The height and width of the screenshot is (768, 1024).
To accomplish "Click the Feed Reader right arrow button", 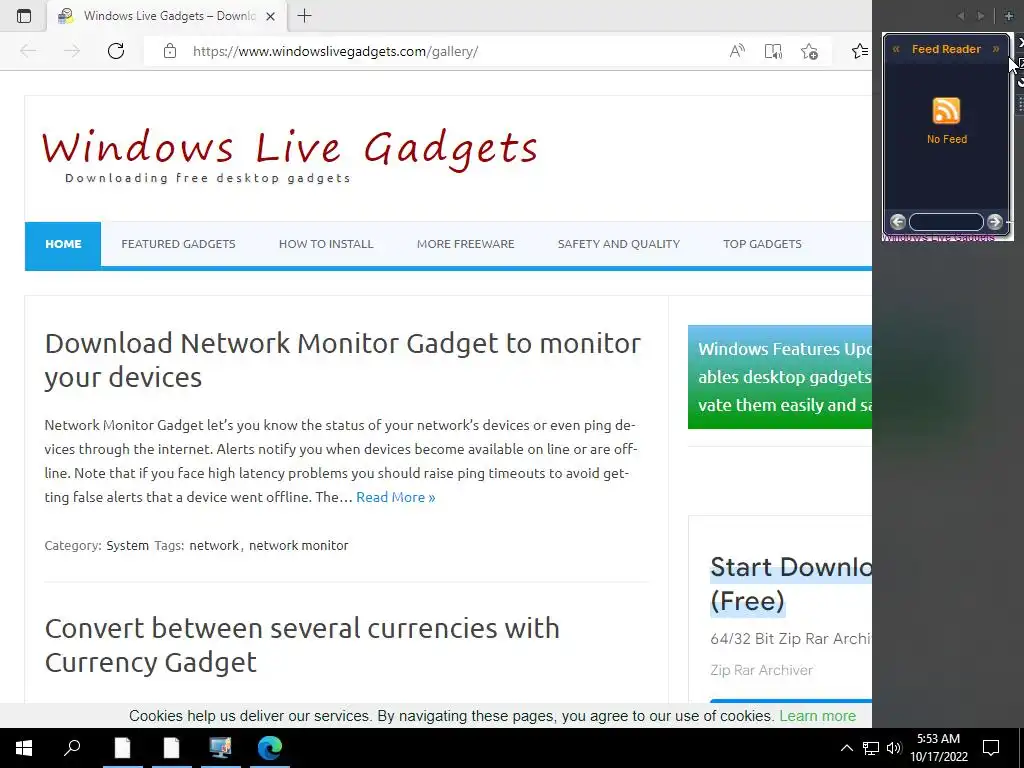I will pos(995,222).
